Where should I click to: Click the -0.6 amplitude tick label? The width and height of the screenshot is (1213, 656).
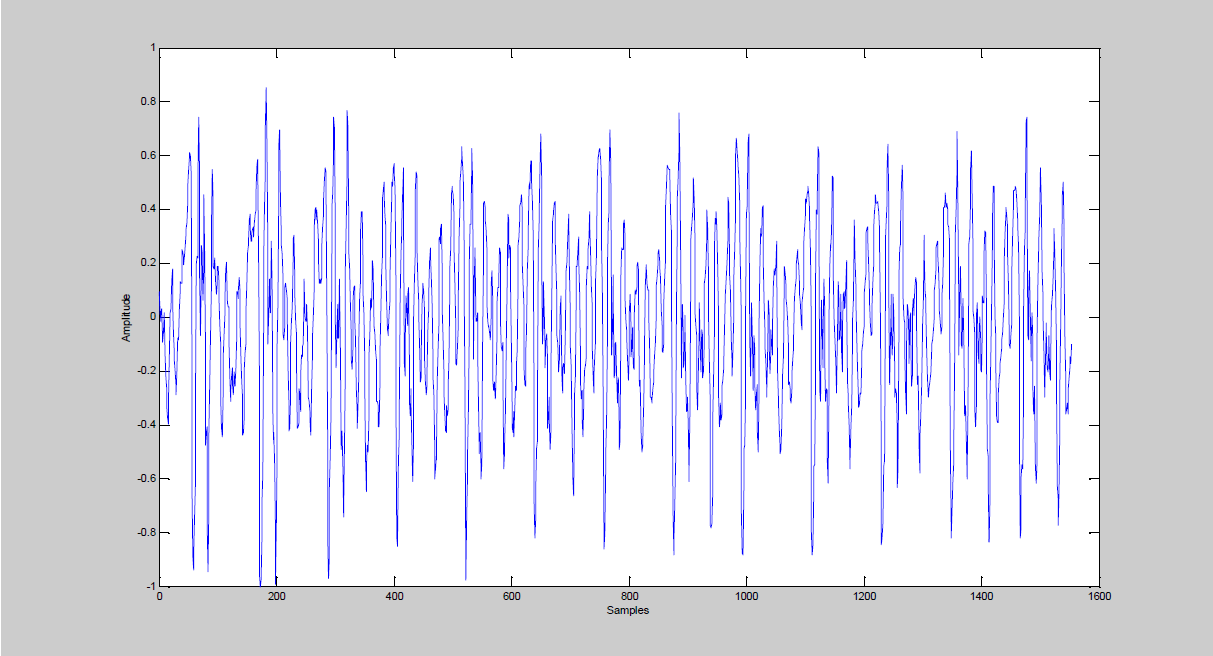click(x=145, y=479)
